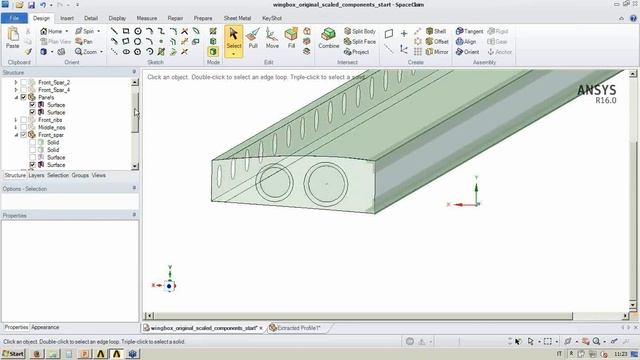
Task: Click the Axis create tool
Action: [388, 49]
